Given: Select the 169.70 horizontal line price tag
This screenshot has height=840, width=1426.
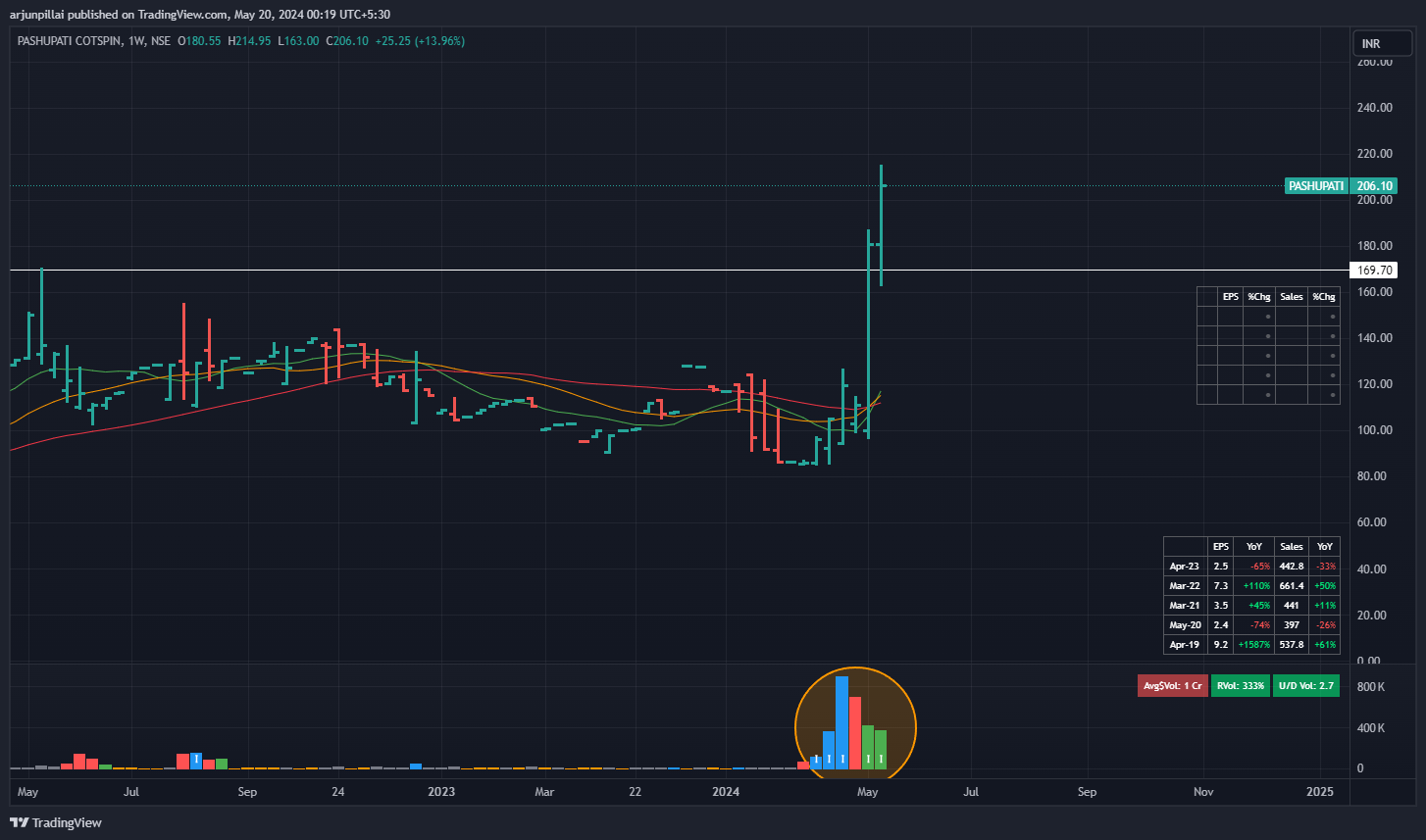Looking at the screenshot, I should pos(1373,270).
